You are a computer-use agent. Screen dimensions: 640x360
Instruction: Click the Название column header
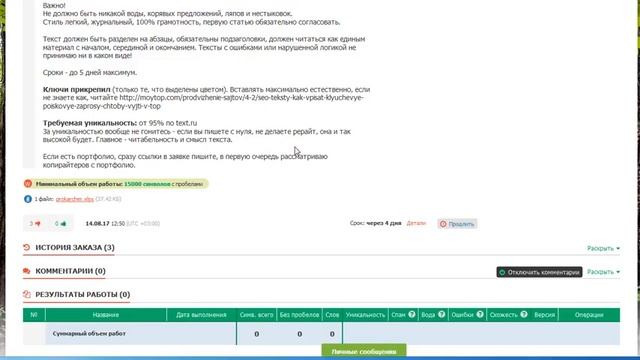point(106,315)
